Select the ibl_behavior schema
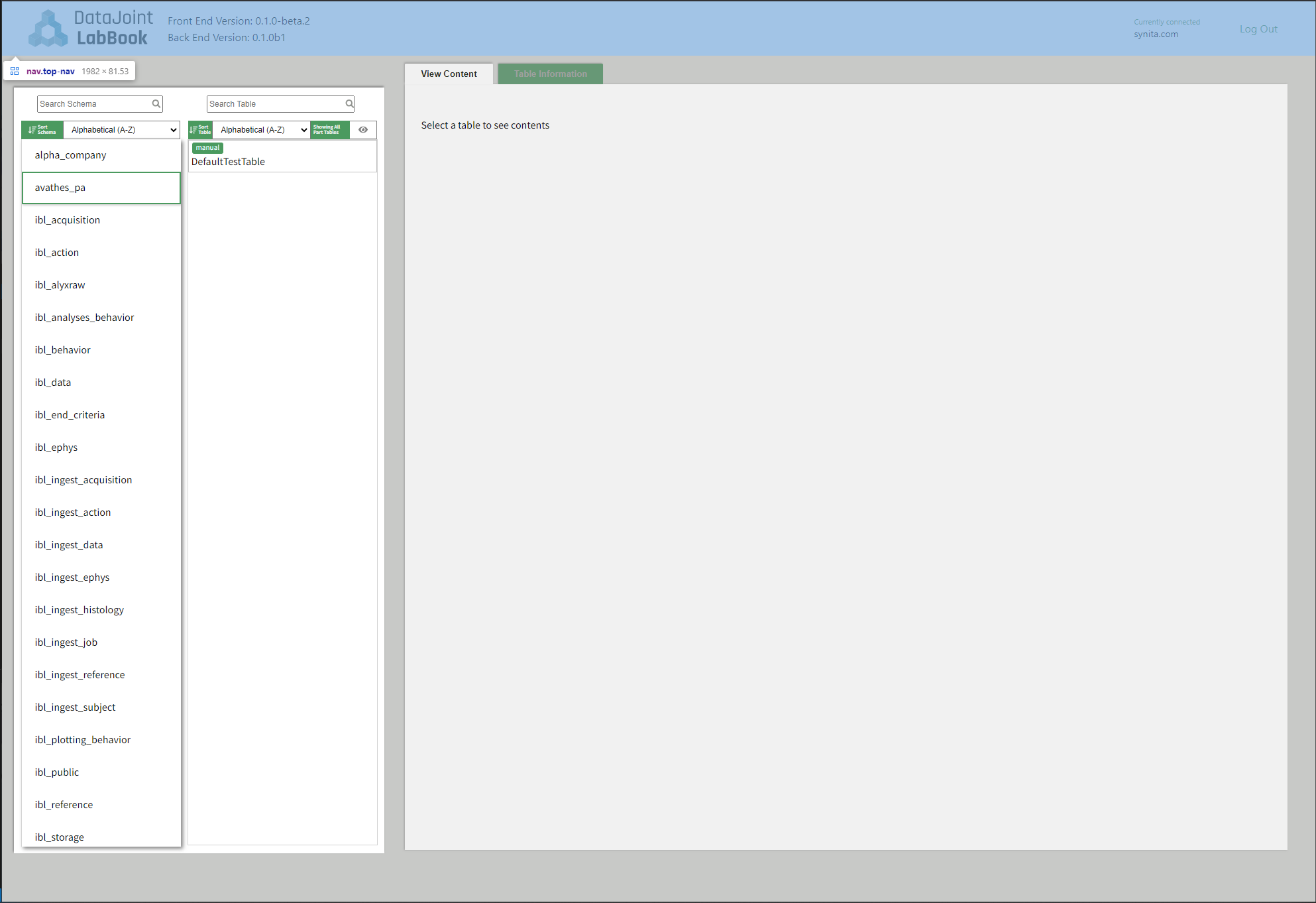Image resolution: width=1316 pixels, height=903 pixels. [x=101, y=350]
